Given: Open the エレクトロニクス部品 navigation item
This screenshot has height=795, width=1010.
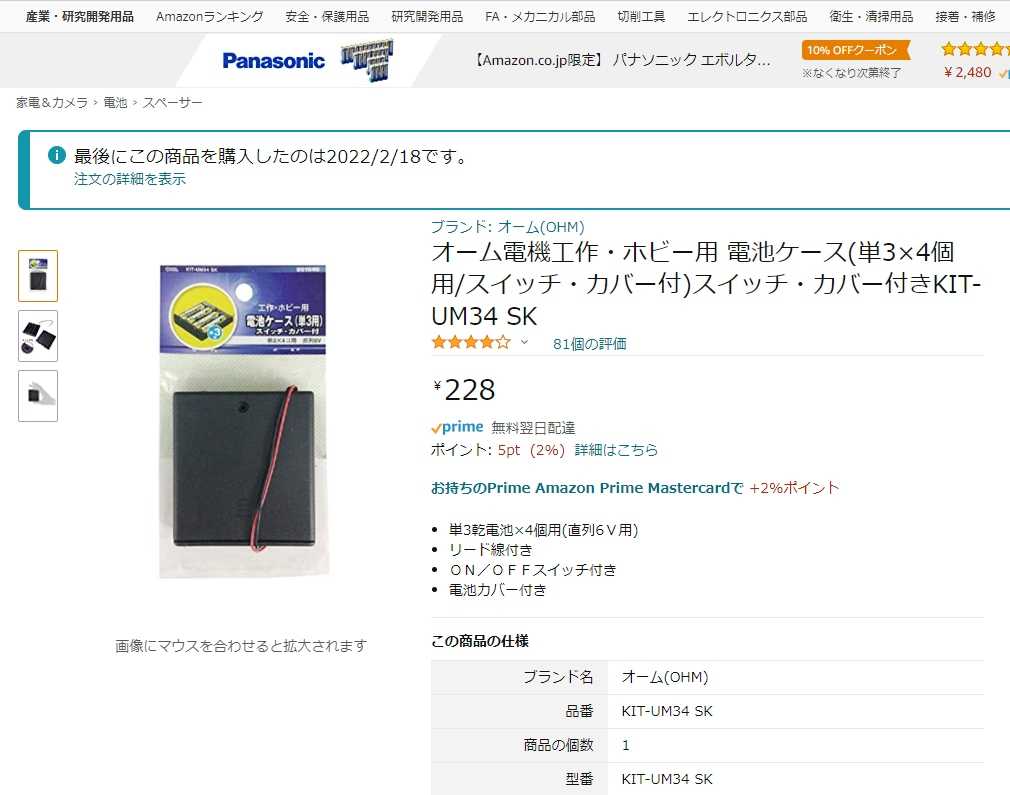Looking at the screenshot, I should (747, 17).
